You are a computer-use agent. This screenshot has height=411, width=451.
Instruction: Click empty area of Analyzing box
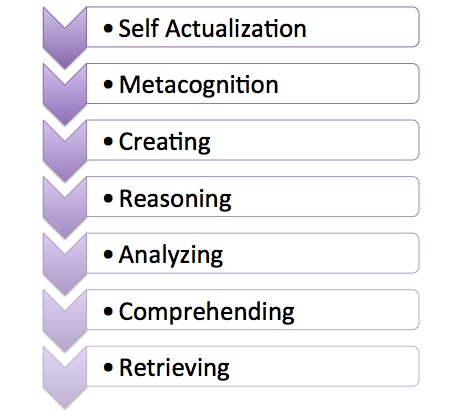(320, 254)
